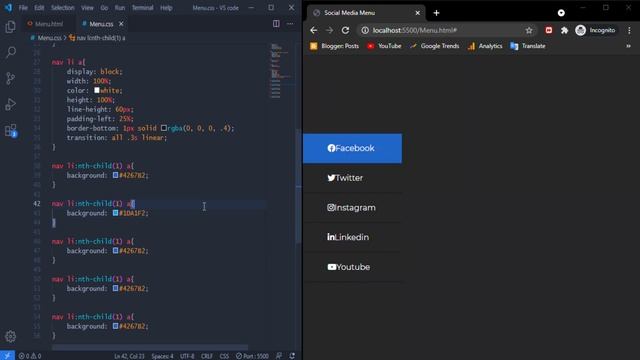Open the Run menu
Viewport: 640px width, 360px height.
pyautogui.click(x=120, y=8)
